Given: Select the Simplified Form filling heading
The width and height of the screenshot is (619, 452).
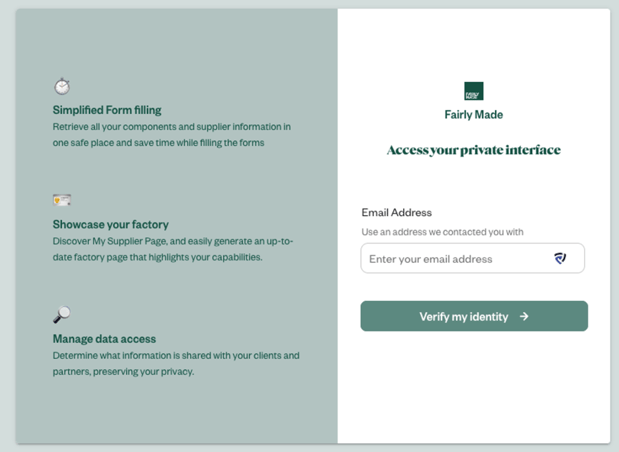Looking at the screenshot, I should 107,110.
